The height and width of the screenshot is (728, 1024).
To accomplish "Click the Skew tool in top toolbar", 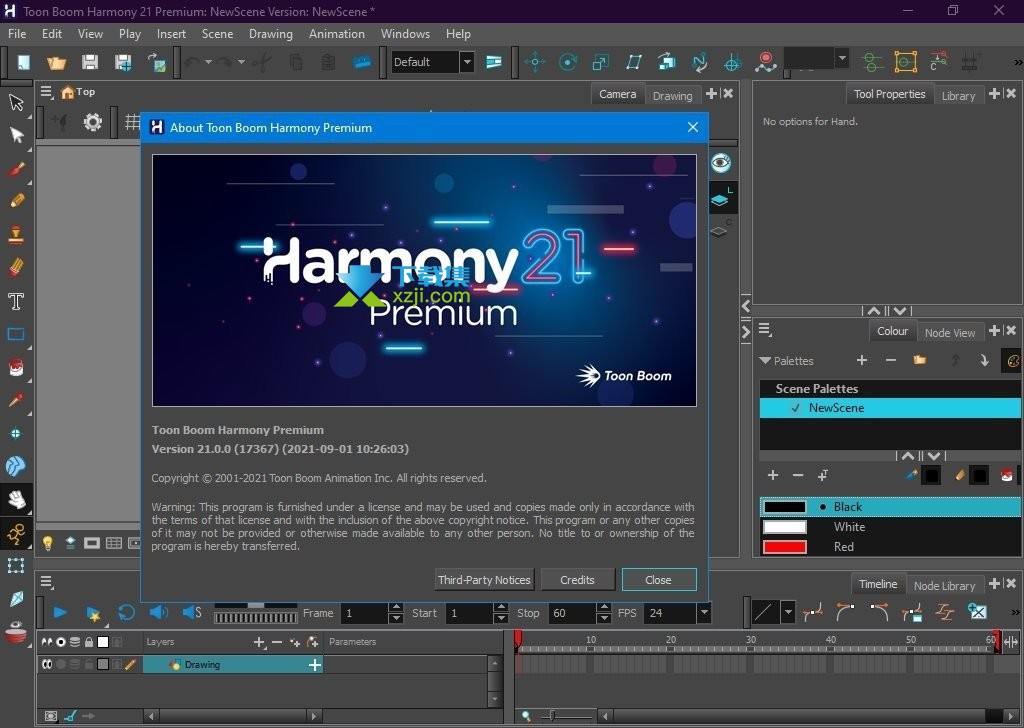I will [633, 62].
